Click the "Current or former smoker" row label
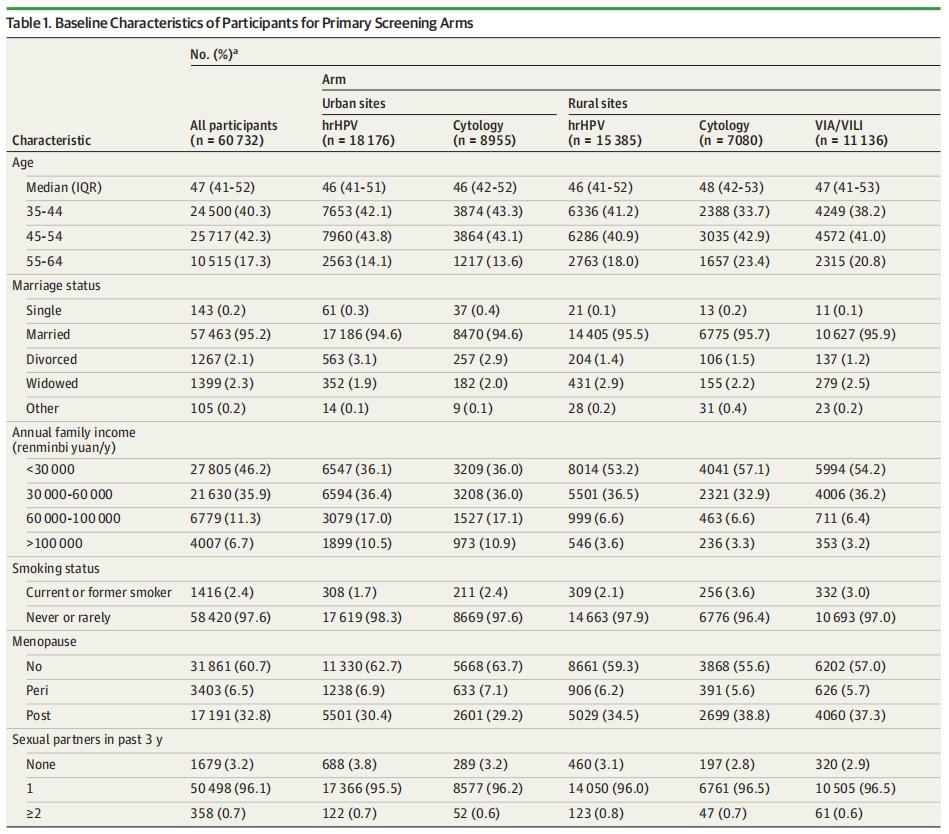Viewport: 949px width, 834px height. [x=99, y=593]
